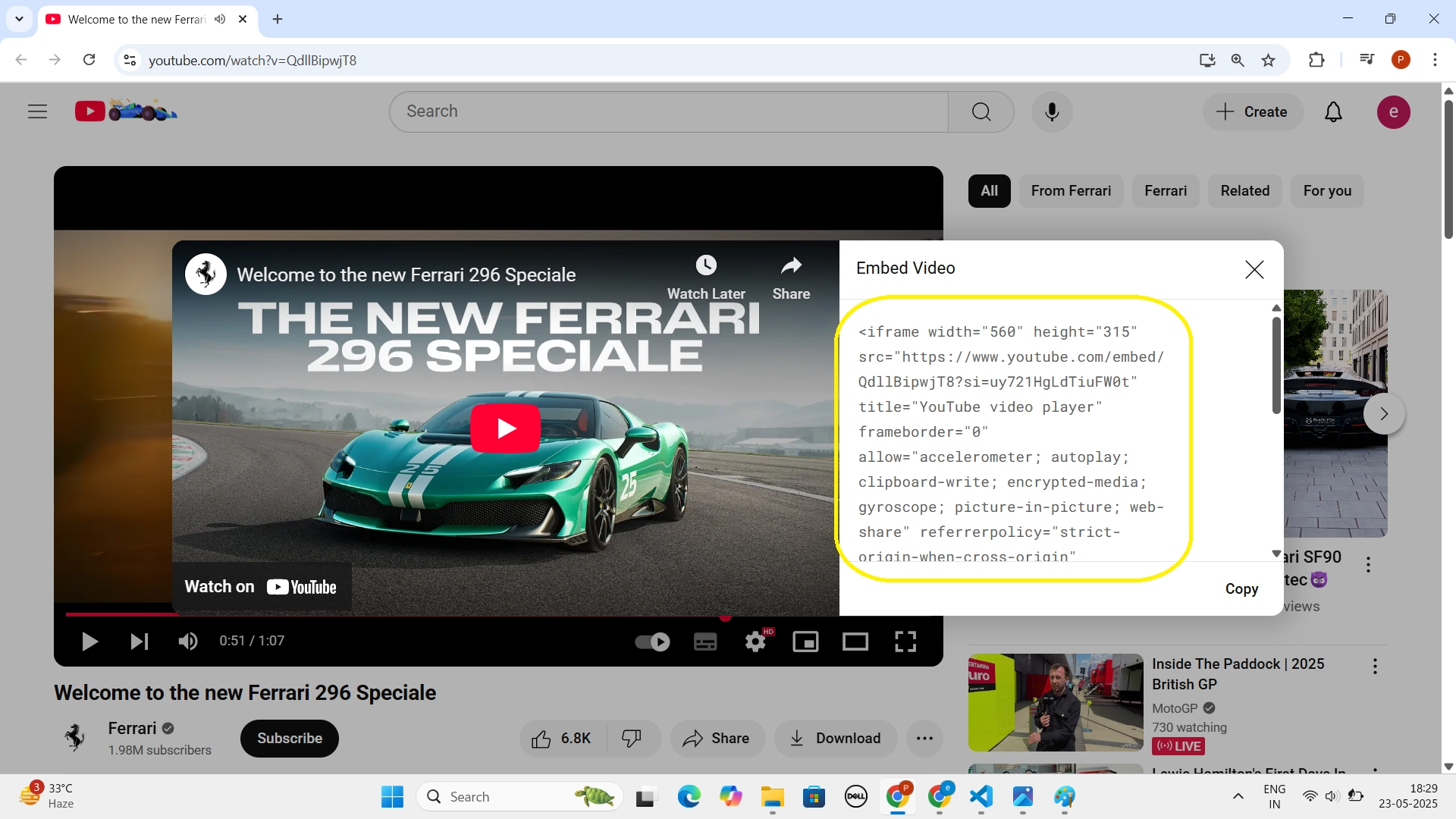Toggle theater mode
Viewport: 1456px width, 819px height.
[855, 642]
